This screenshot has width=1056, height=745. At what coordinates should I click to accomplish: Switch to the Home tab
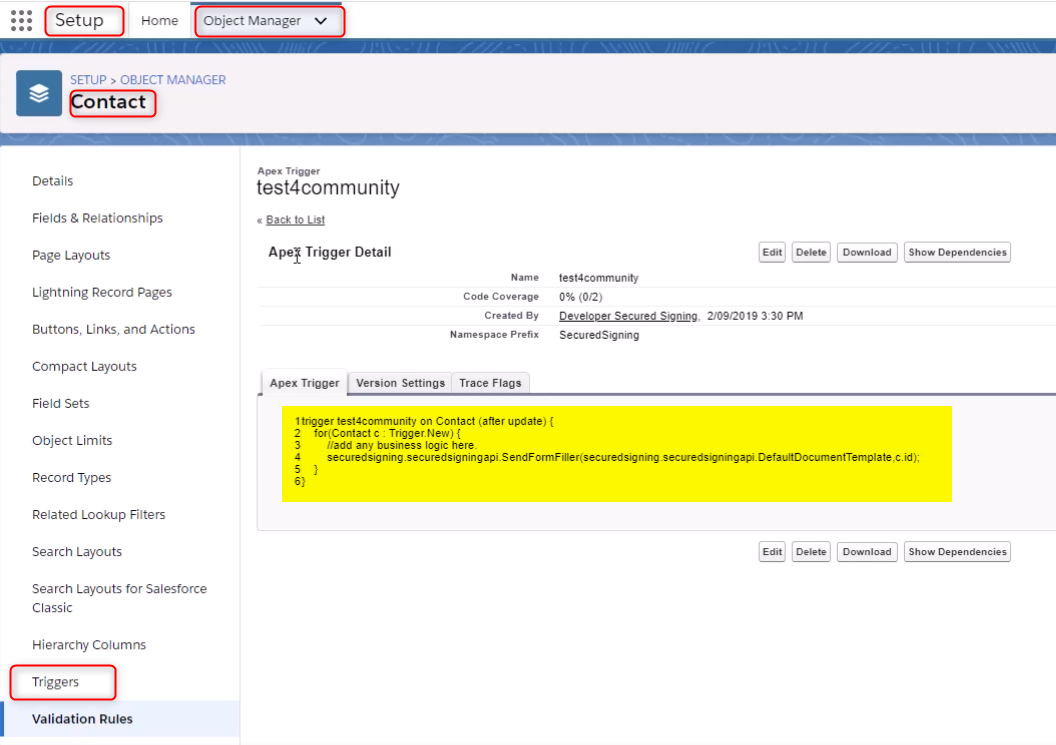(x=160, y=21)
